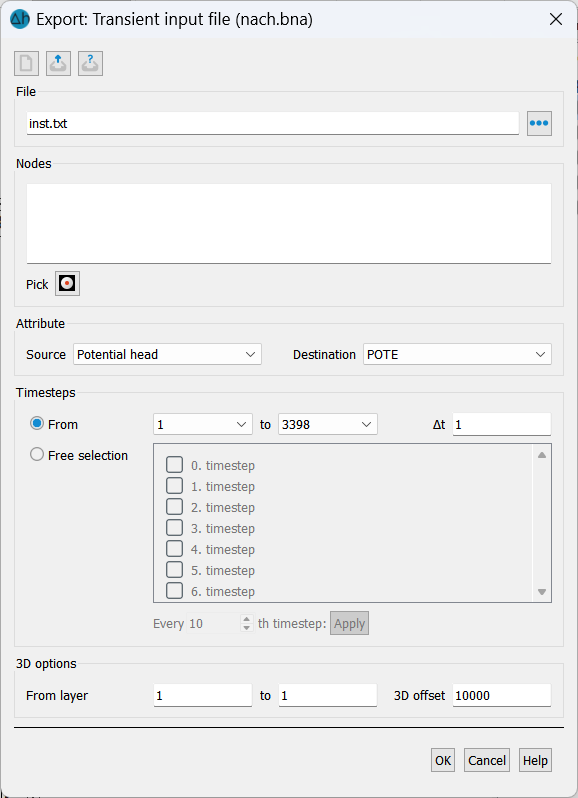Check the 3. timestep checkbox
The height and width of the screenshot is (798, 578).
(175, 528)
